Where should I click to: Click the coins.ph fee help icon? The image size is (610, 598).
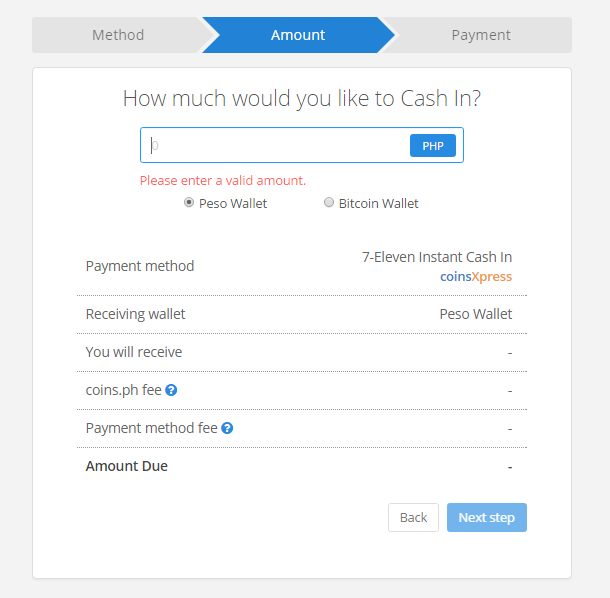[x=171, y=390]
